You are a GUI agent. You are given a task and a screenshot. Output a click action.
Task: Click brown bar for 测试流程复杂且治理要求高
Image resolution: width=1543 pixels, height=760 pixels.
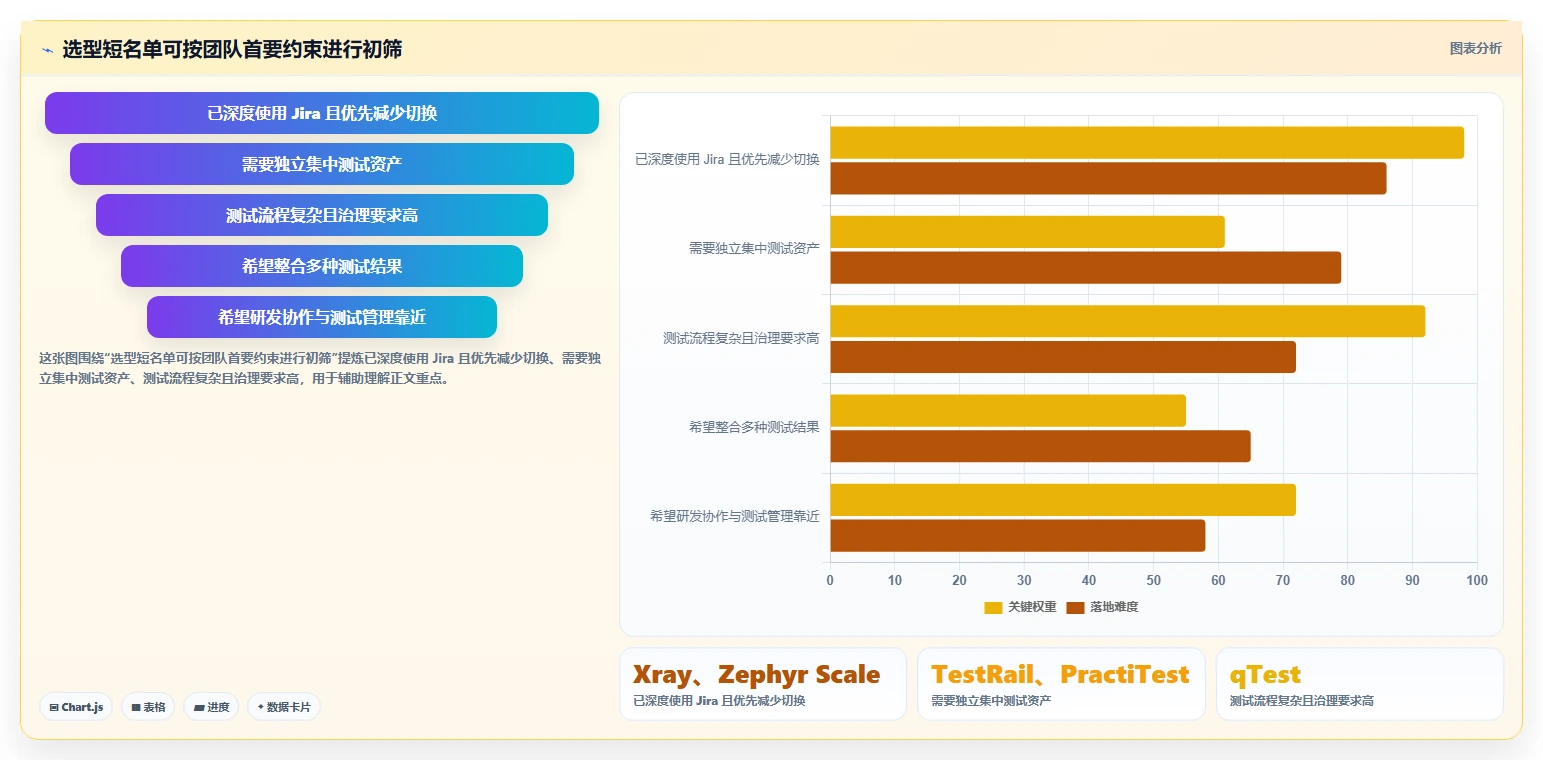point(1063,357)
